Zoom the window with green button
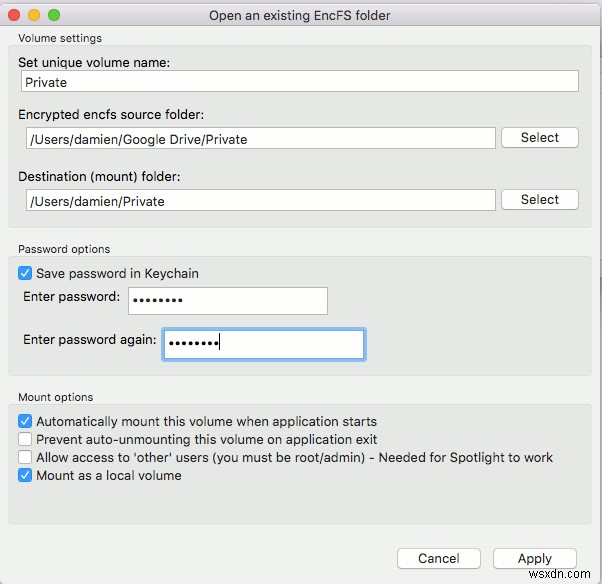The height and width of the screenshot is (584, 602). click(54, 15)
